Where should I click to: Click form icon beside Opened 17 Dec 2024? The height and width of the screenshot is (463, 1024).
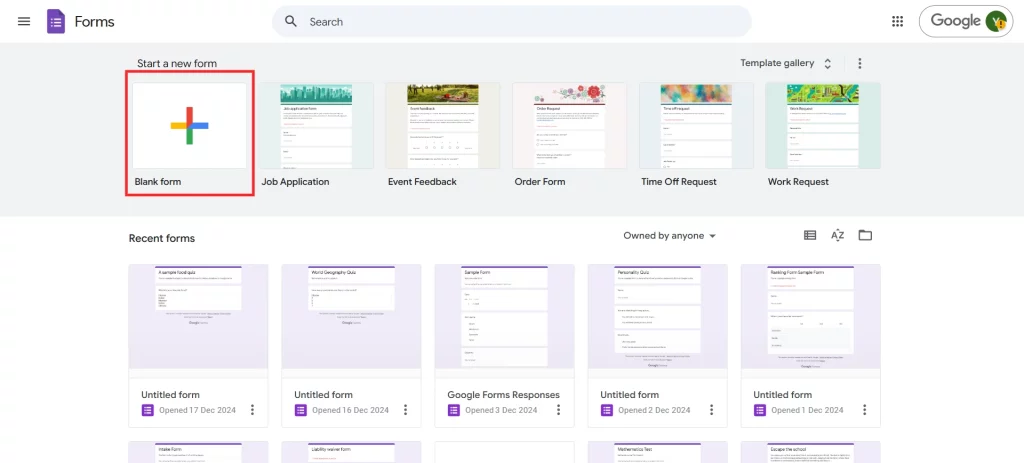pos(147,410)
